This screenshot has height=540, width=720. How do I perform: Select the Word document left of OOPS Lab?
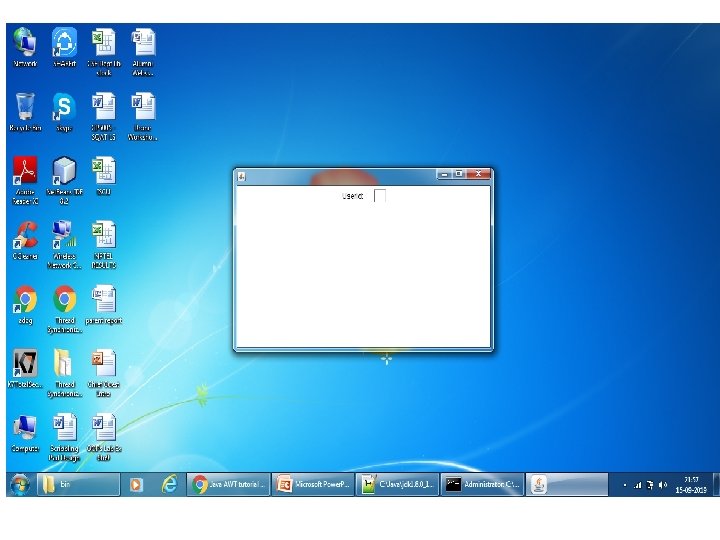pos(64,437)
